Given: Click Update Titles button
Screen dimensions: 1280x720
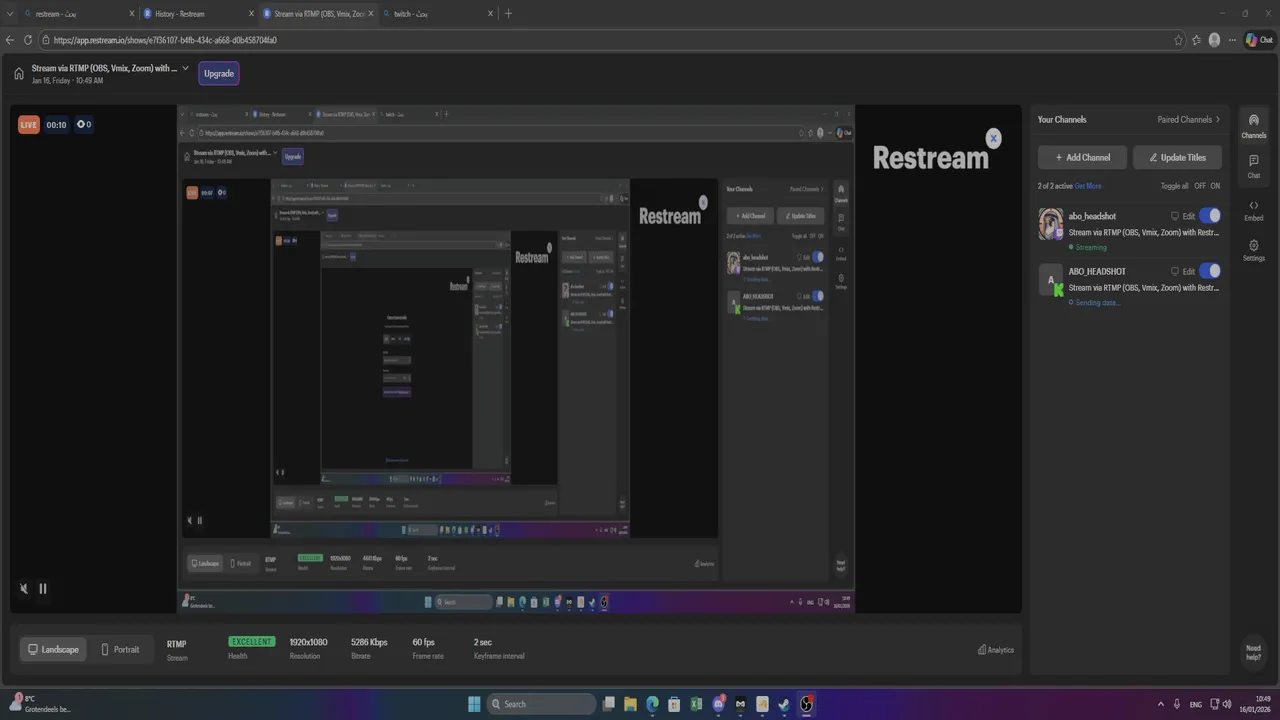Looking at the screenshot, I should point(1177,157).
